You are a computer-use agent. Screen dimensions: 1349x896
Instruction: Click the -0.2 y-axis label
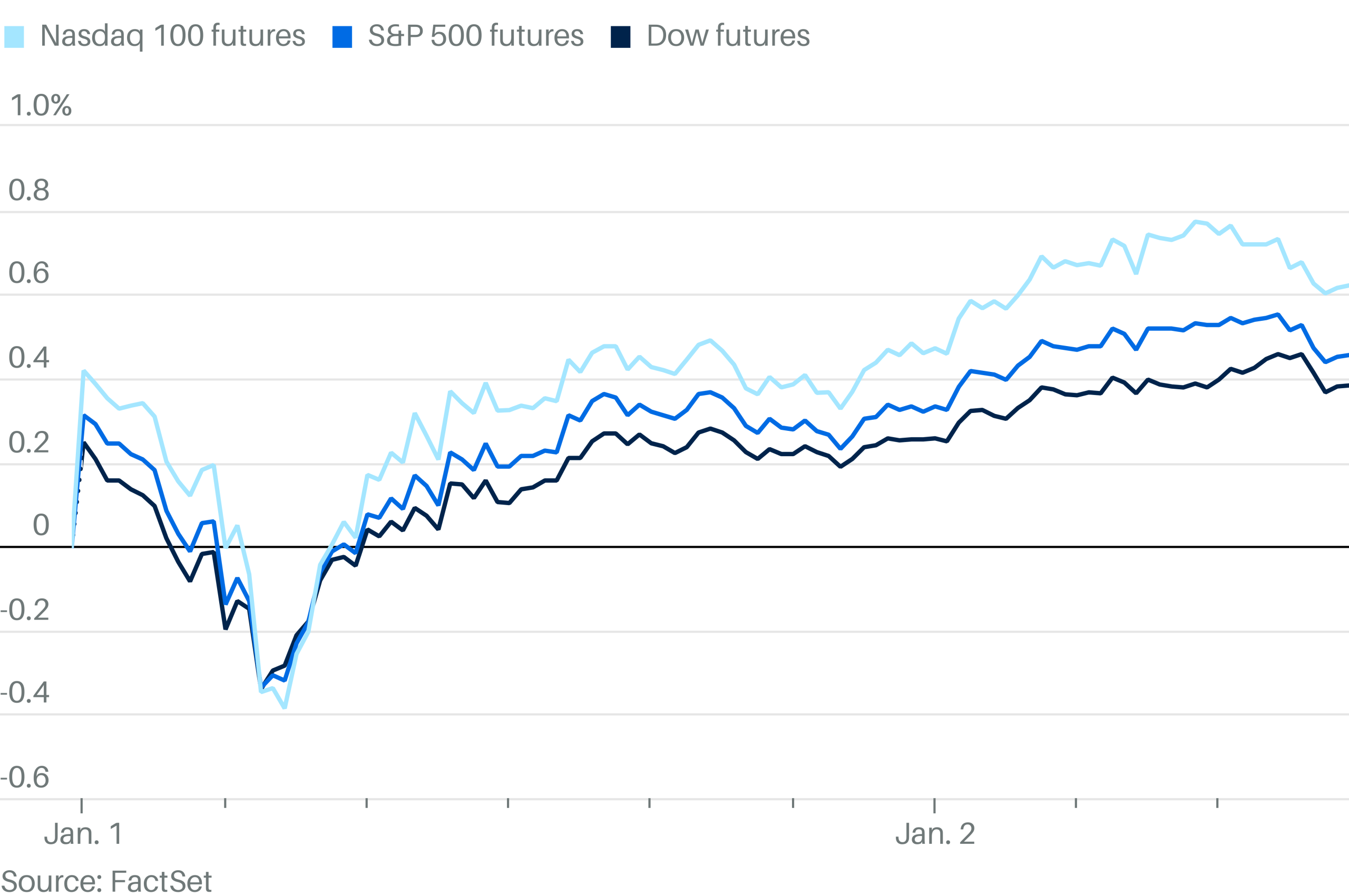[x=25, y=611]
